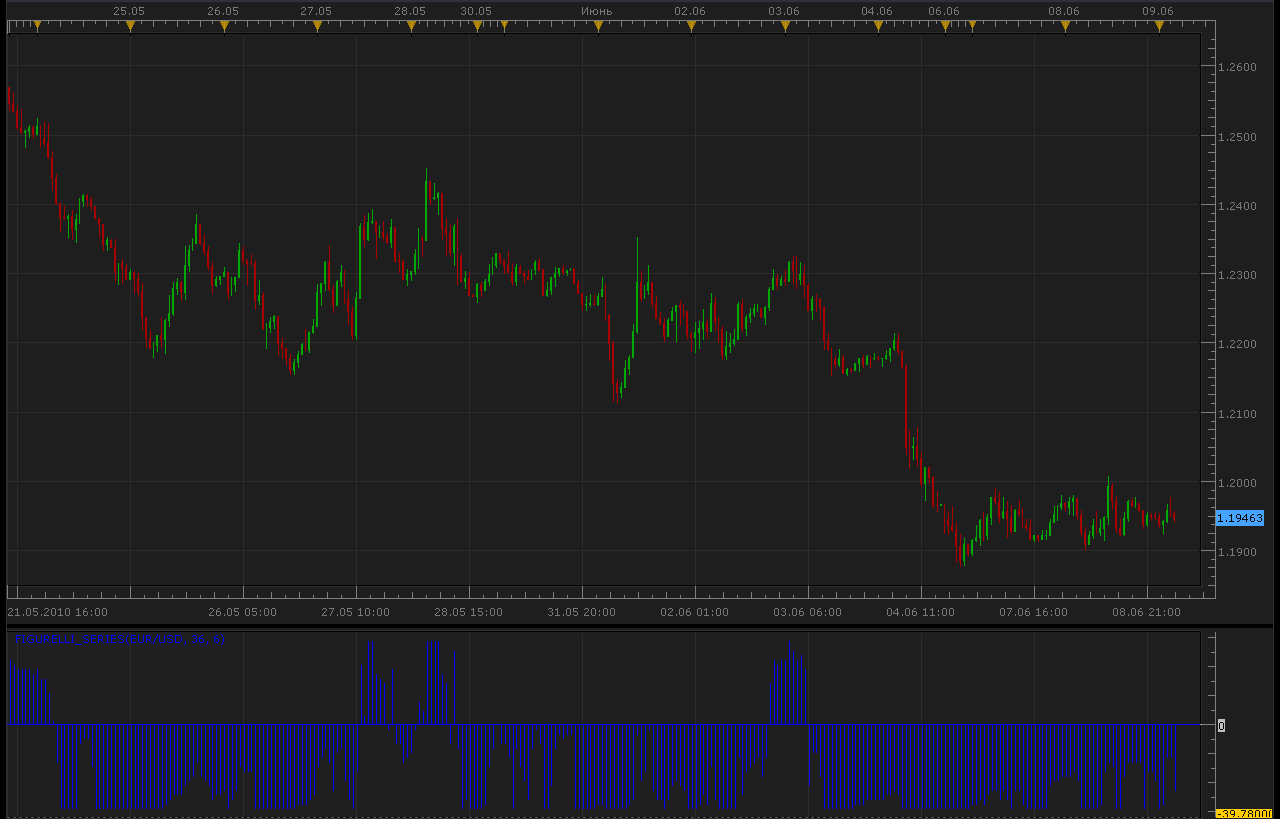
Task: Click the 1.2400 price axis label
Action: point(1237,206)
